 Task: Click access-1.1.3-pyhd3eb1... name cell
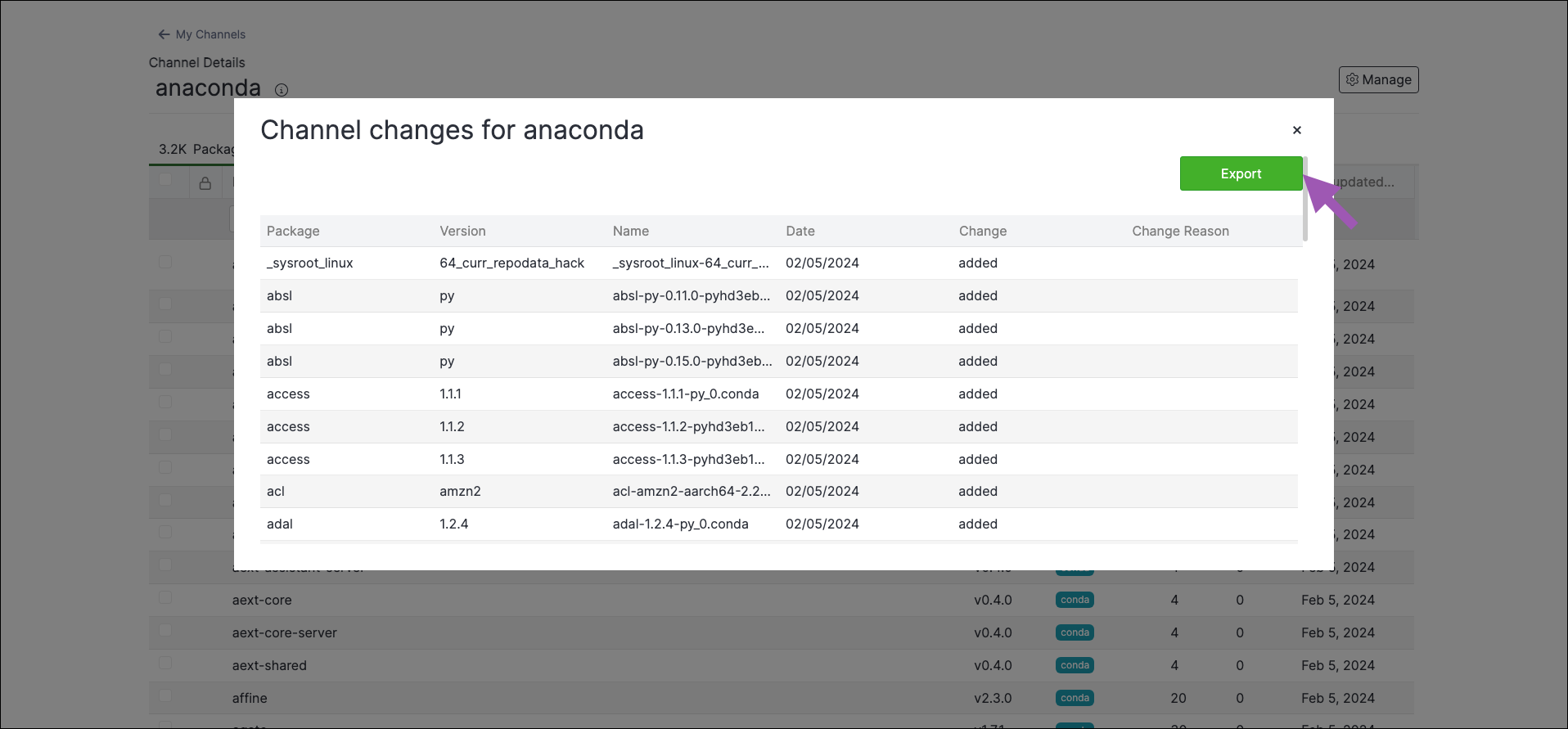pos(688,459)
